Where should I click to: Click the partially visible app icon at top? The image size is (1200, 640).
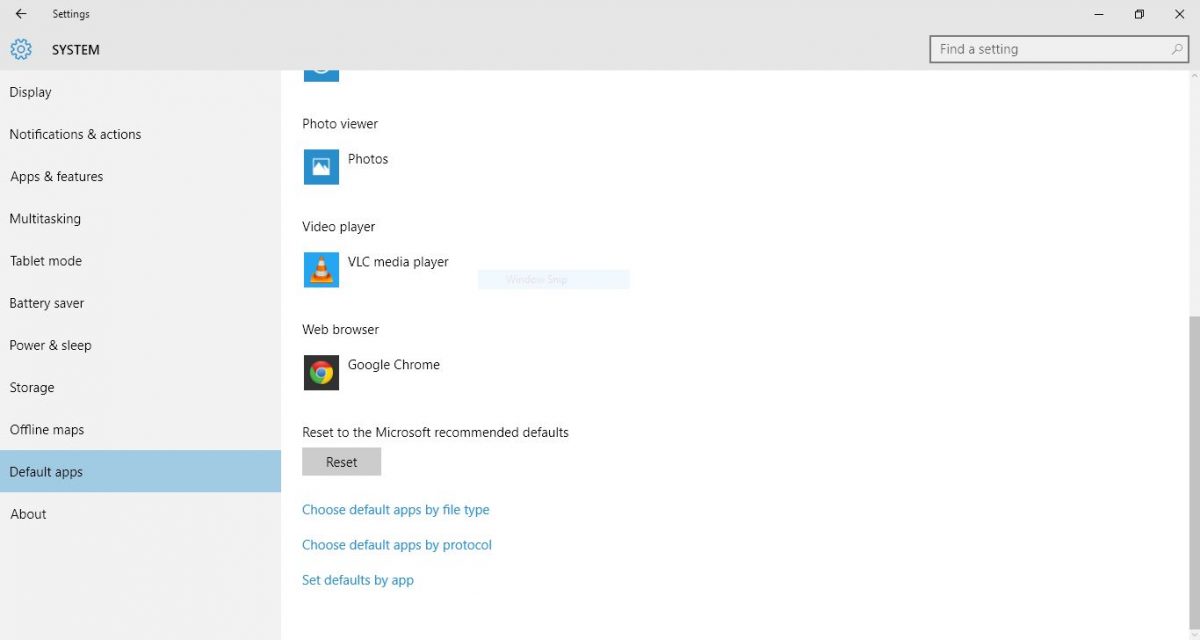click(321, 72)
